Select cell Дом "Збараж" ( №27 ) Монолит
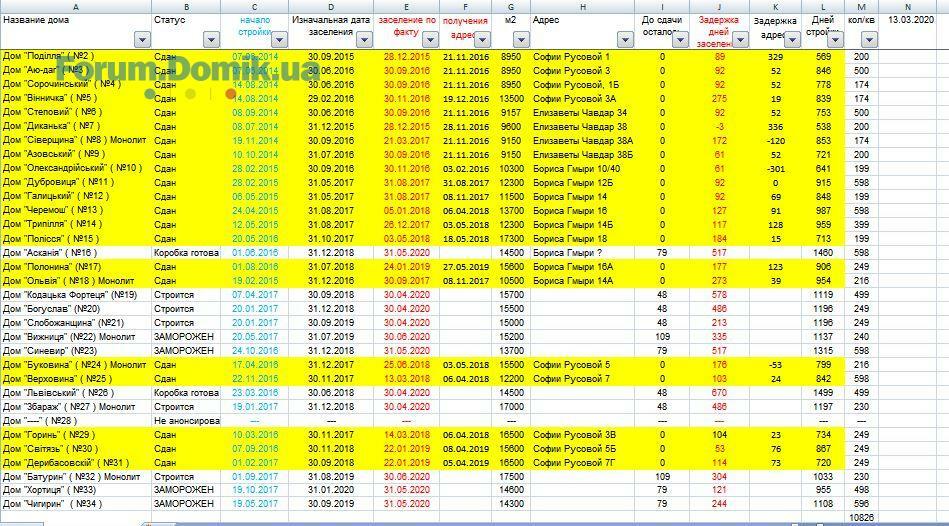 pos(76,407)
